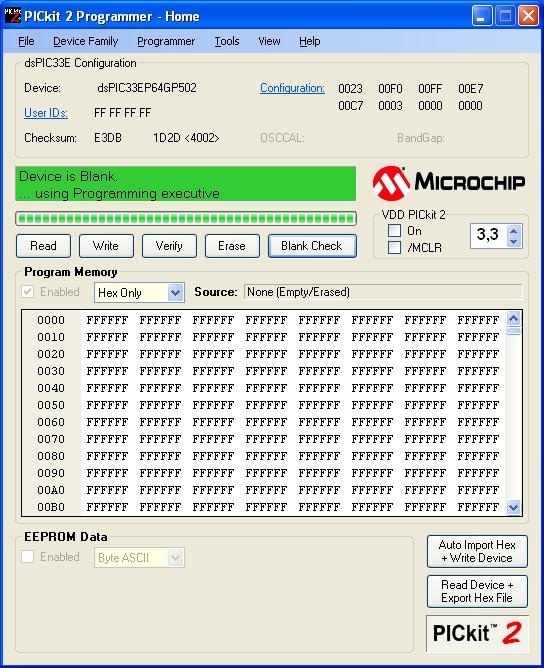Viewport: 544px width, 668px height.
Task: Click memory address row 0010
Action: click(51, 337)
